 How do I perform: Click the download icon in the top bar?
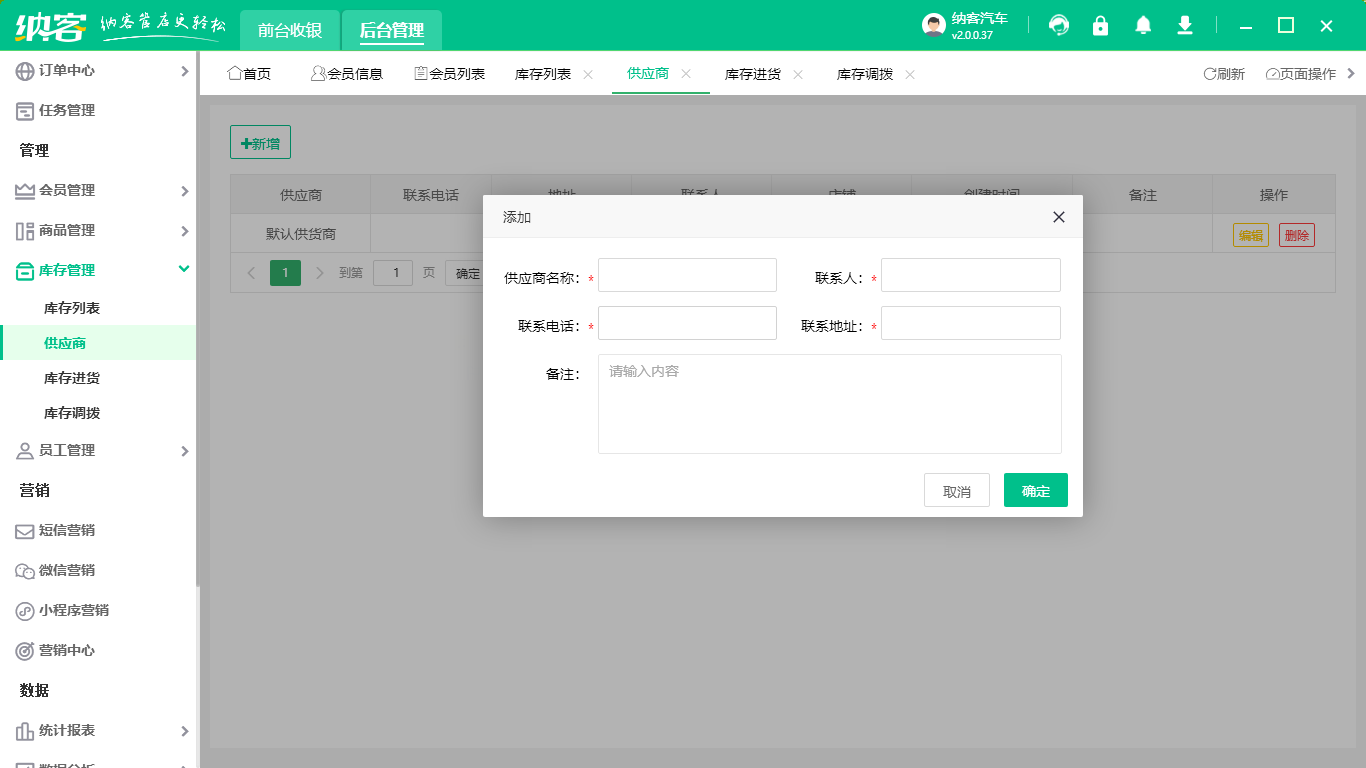1184,25
